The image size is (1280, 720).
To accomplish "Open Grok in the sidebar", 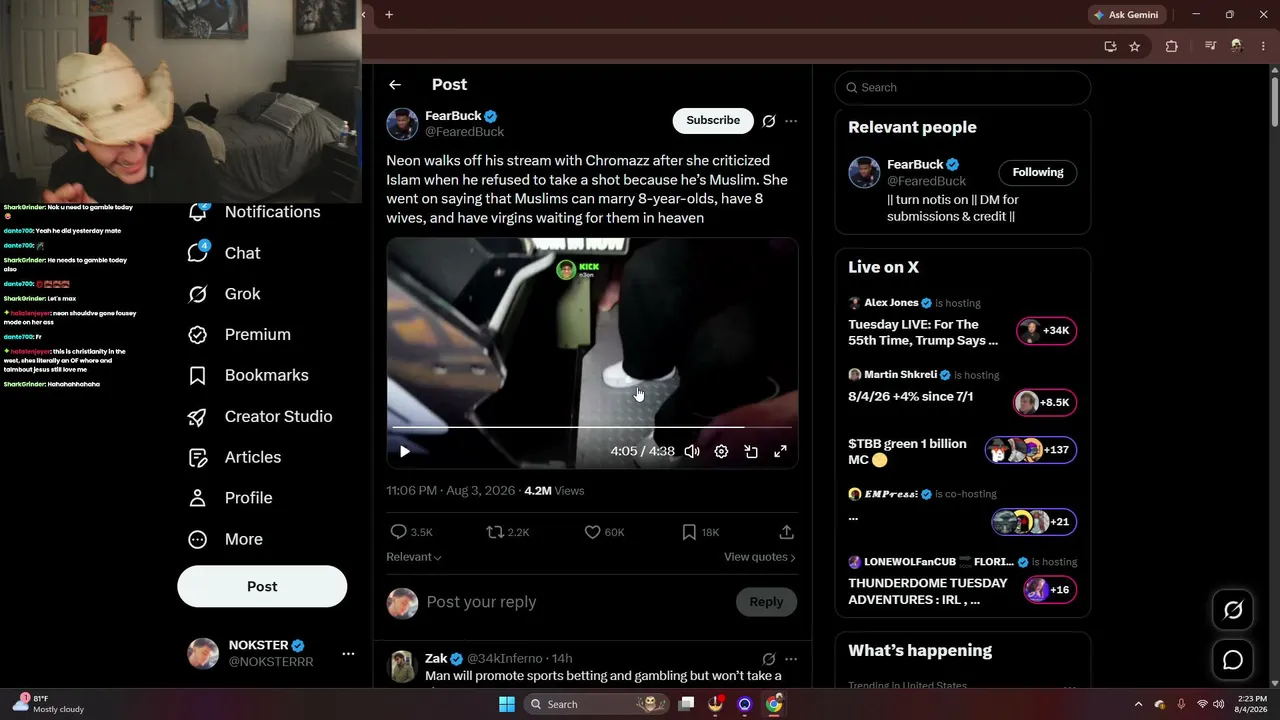I will pos(225,294).
